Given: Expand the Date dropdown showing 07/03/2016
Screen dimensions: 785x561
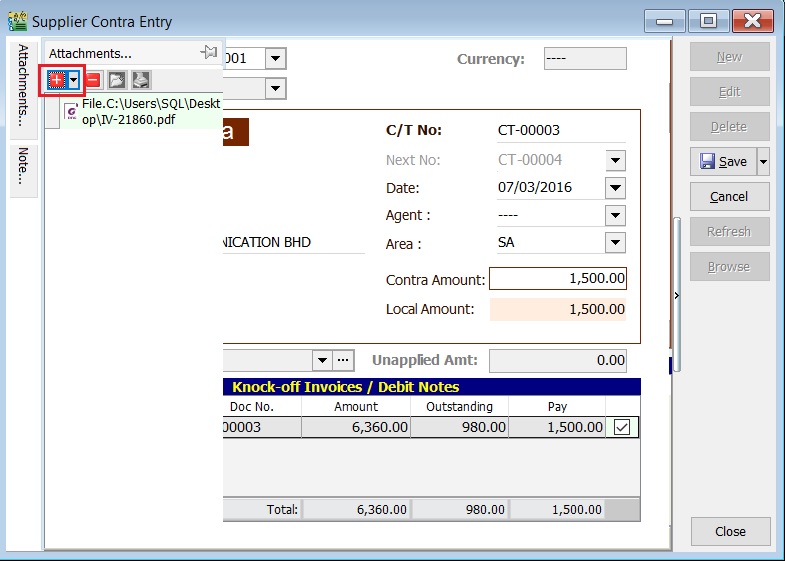Looking at the screenshot, I should [x=615, y=187].
